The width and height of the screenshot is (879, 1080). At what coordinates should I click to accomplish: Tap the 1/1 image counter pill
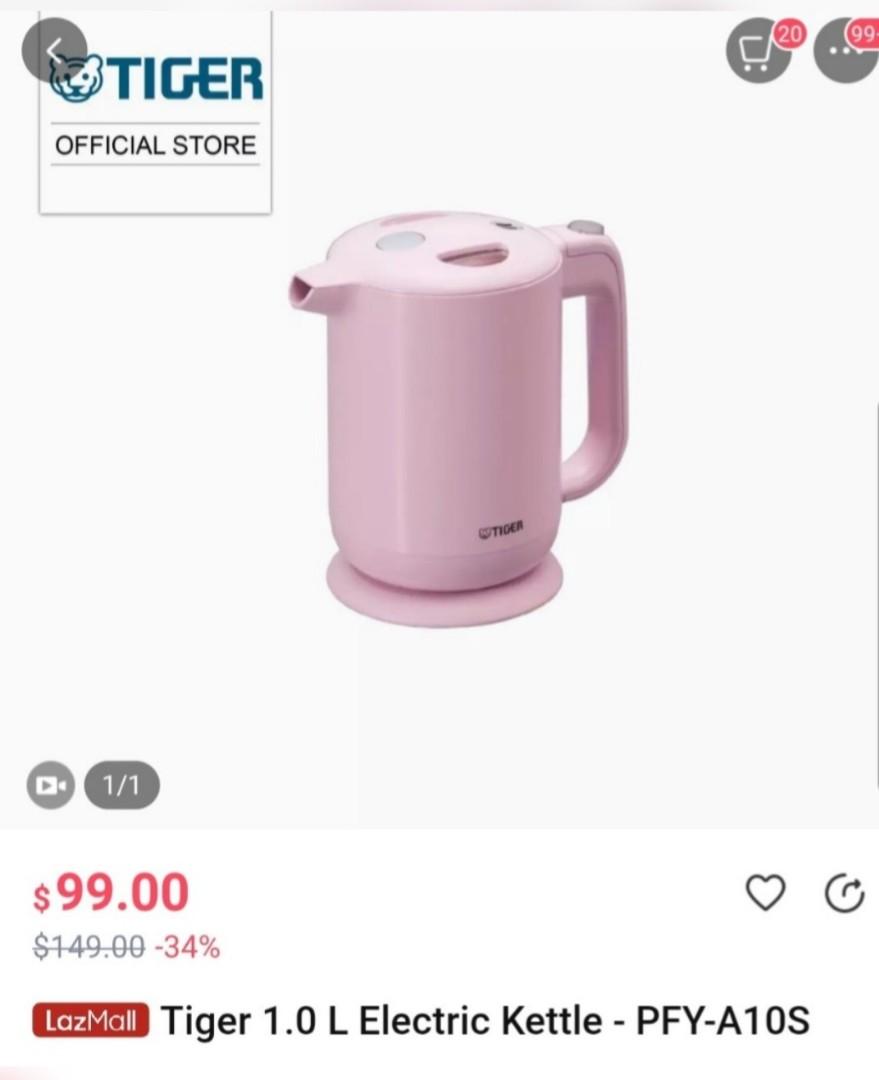122,785
